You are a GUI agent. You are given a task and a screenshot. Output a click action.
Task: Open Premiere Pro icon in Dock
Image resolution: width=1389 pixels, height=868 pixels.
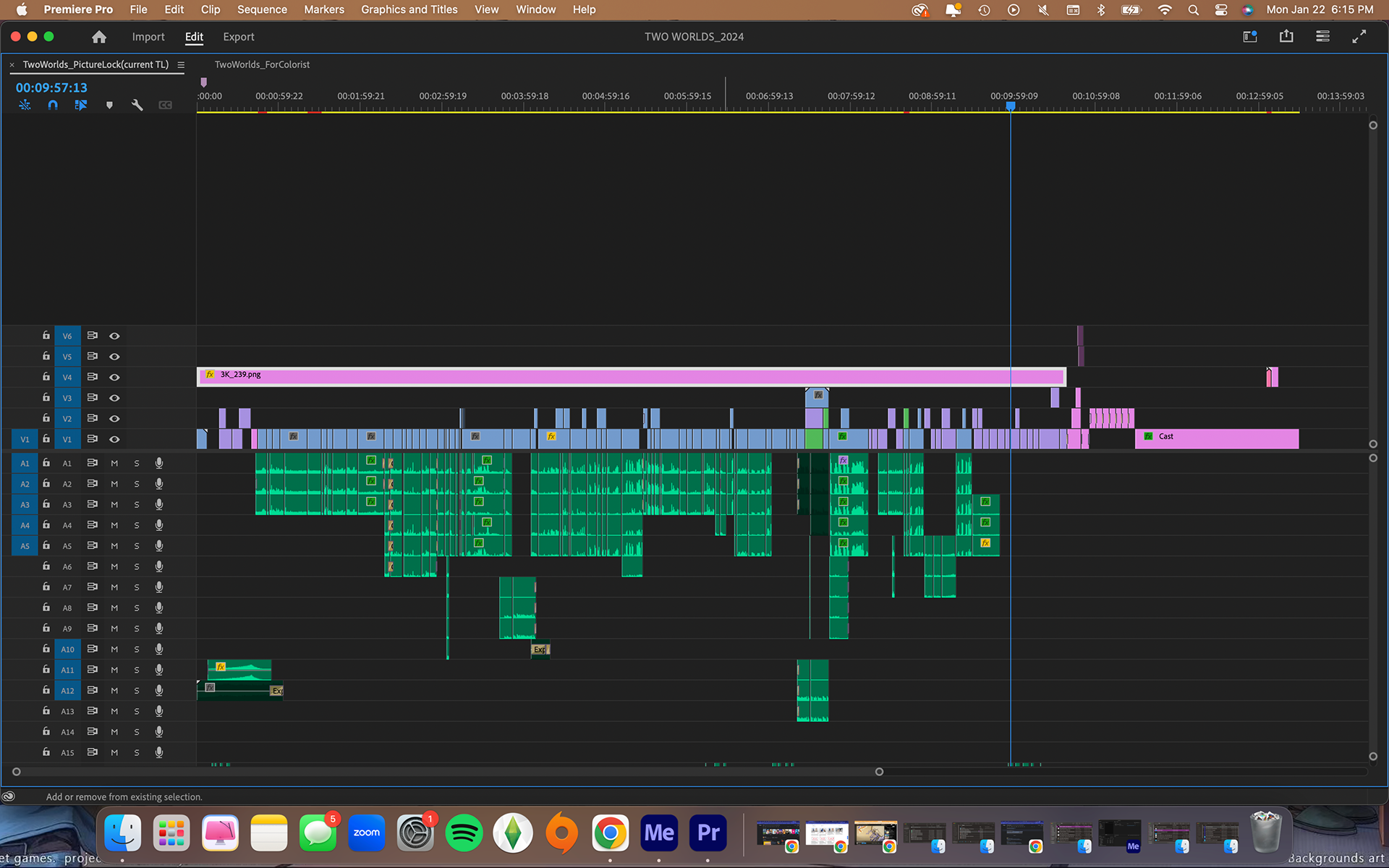tap(708, 833)
